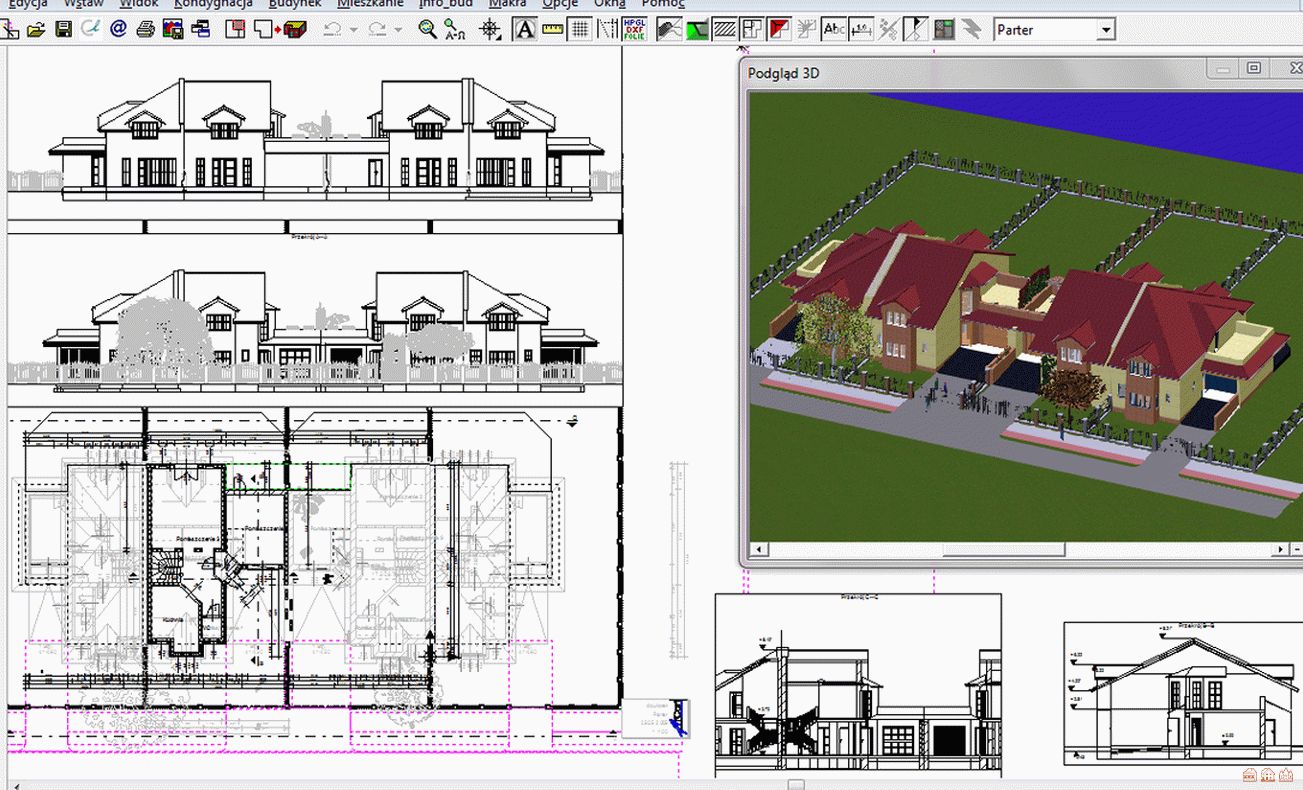Click left scroll arrow in Podgląd 3D
1303x790 pixels.
click(x=758, y=549)
